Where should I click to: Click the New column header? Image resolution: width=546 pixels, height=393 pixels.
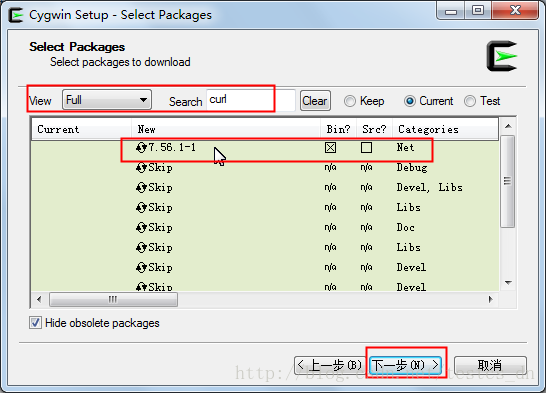point(226,129)
